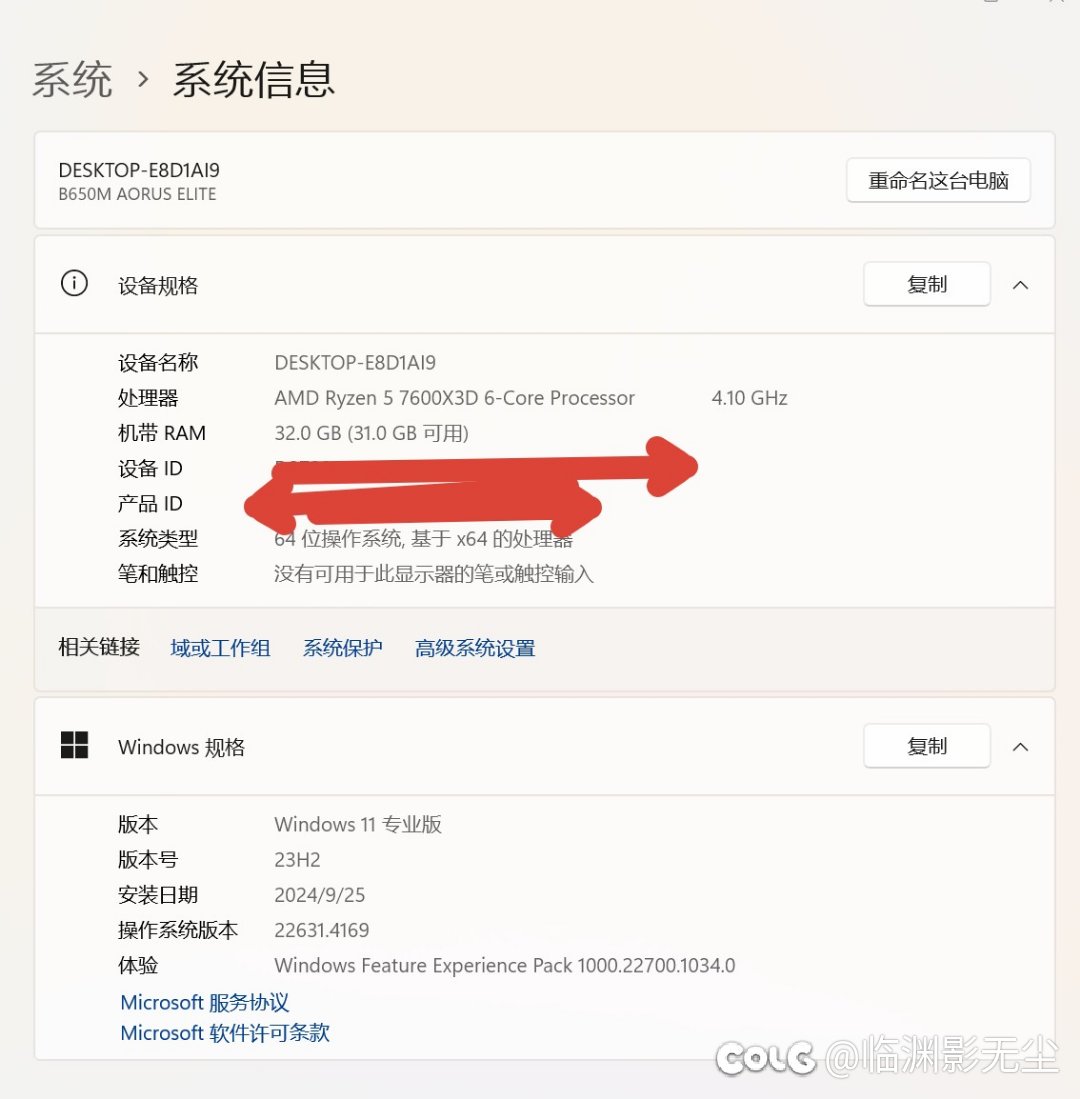Collapse the Windows 规格 section chevron

1020,747
